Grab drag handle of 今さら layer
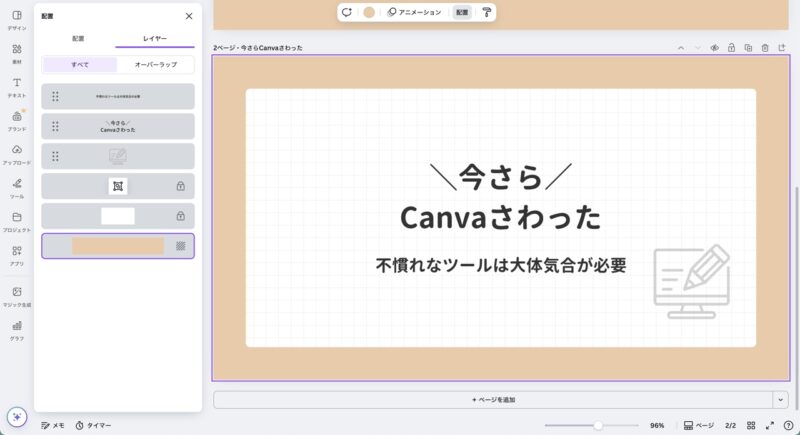Image resolution: width=800 pixels, height=435 pixels. 55,126
